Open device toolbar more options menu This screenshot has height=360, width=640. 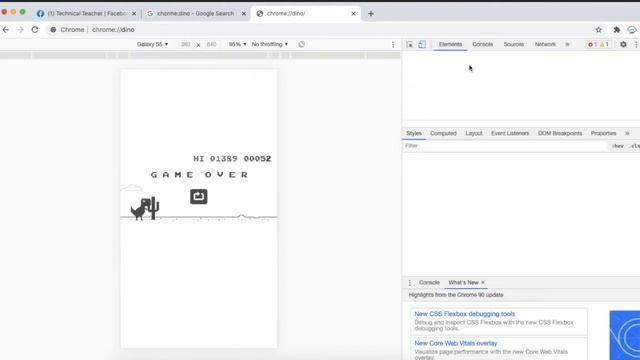coord(393,44)
